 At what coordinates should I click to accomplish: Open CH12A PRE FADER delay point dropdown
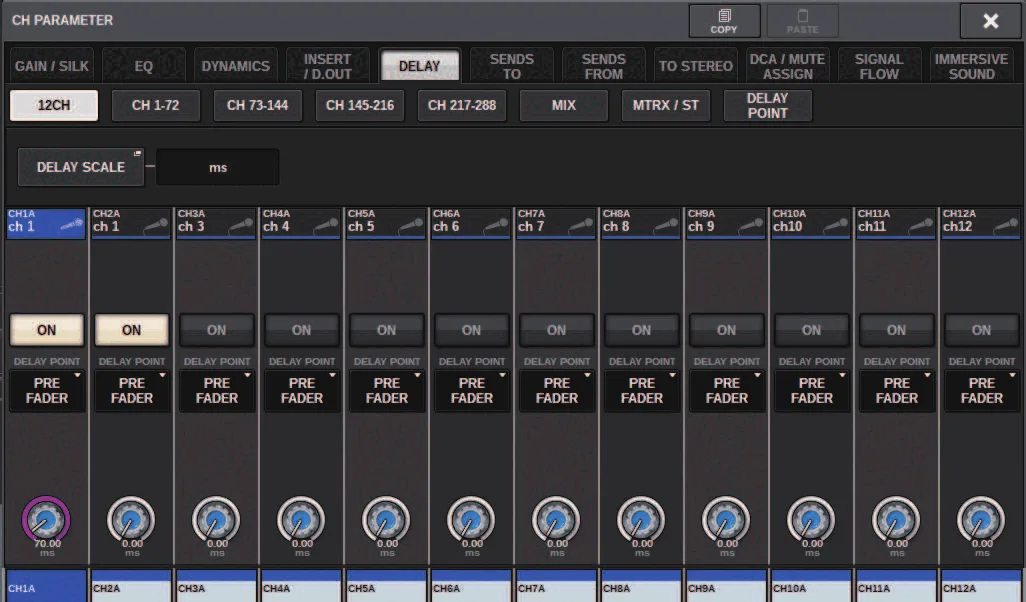(x=982, y=391)
